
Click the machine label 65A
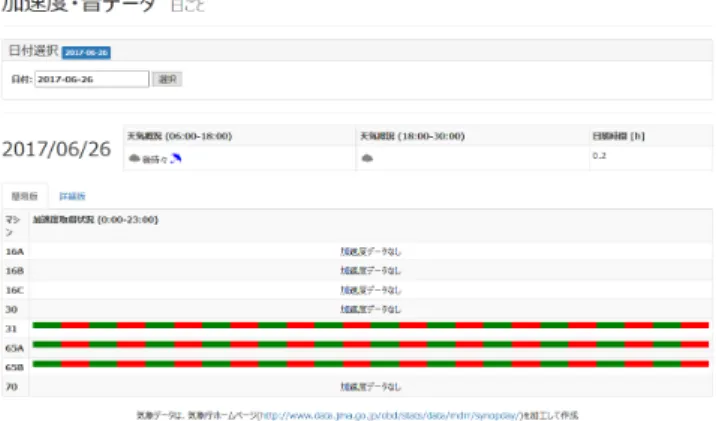(x=14, y=348)
